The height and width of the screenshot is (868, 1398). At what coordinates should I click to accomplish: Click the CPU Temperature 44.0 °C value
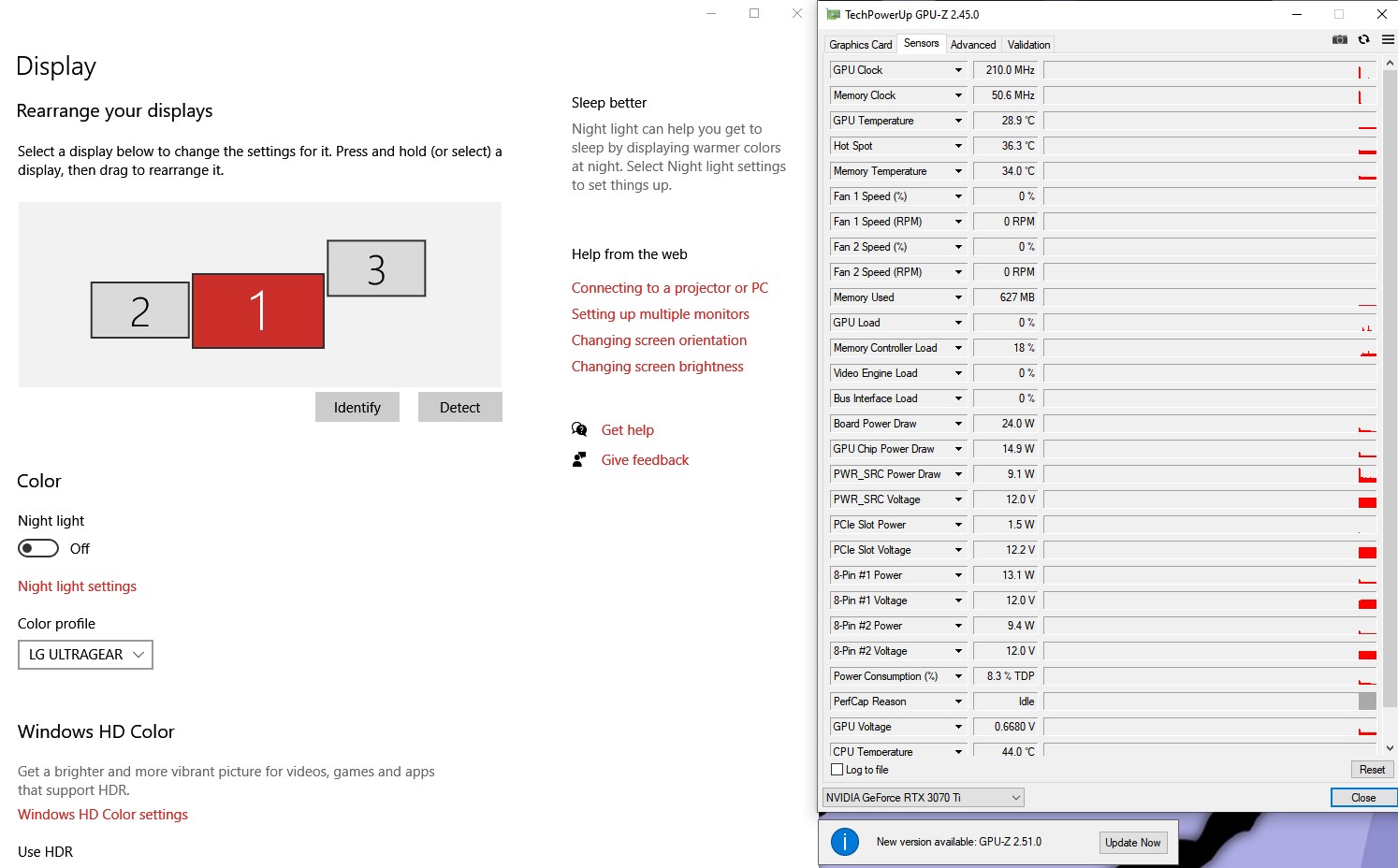[1006, 750]
